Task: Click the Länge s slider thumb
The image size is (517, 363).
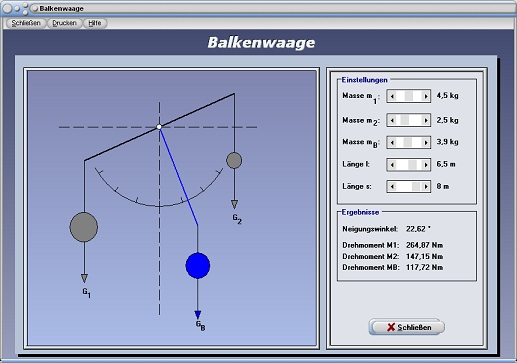Action: tap(416, 186)
